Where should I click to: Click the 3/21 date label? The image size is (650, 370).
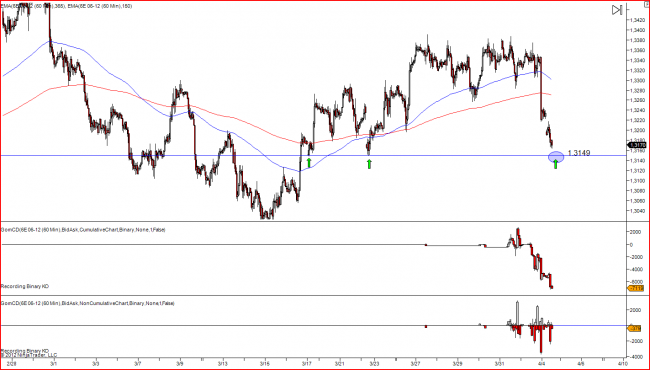[340, 362]
